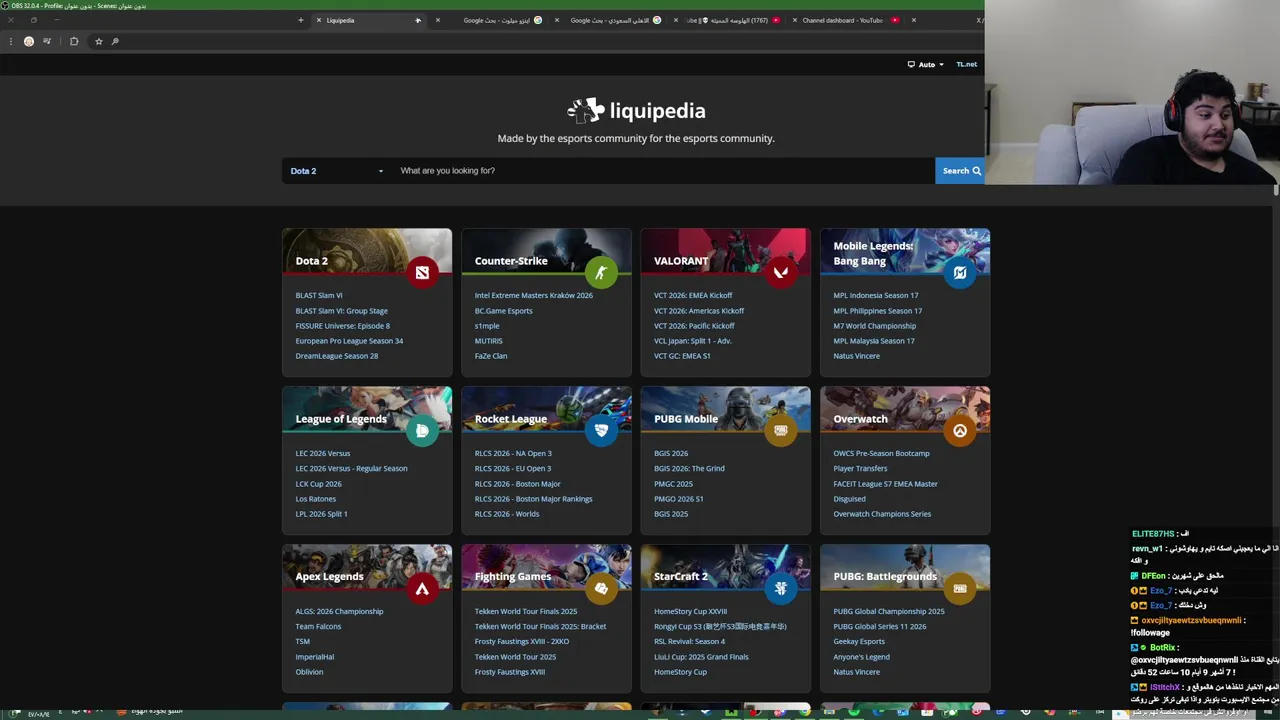Open the Mobile Legends blue game icon
The image size is (1280, 720).
(x=960, y=272)
